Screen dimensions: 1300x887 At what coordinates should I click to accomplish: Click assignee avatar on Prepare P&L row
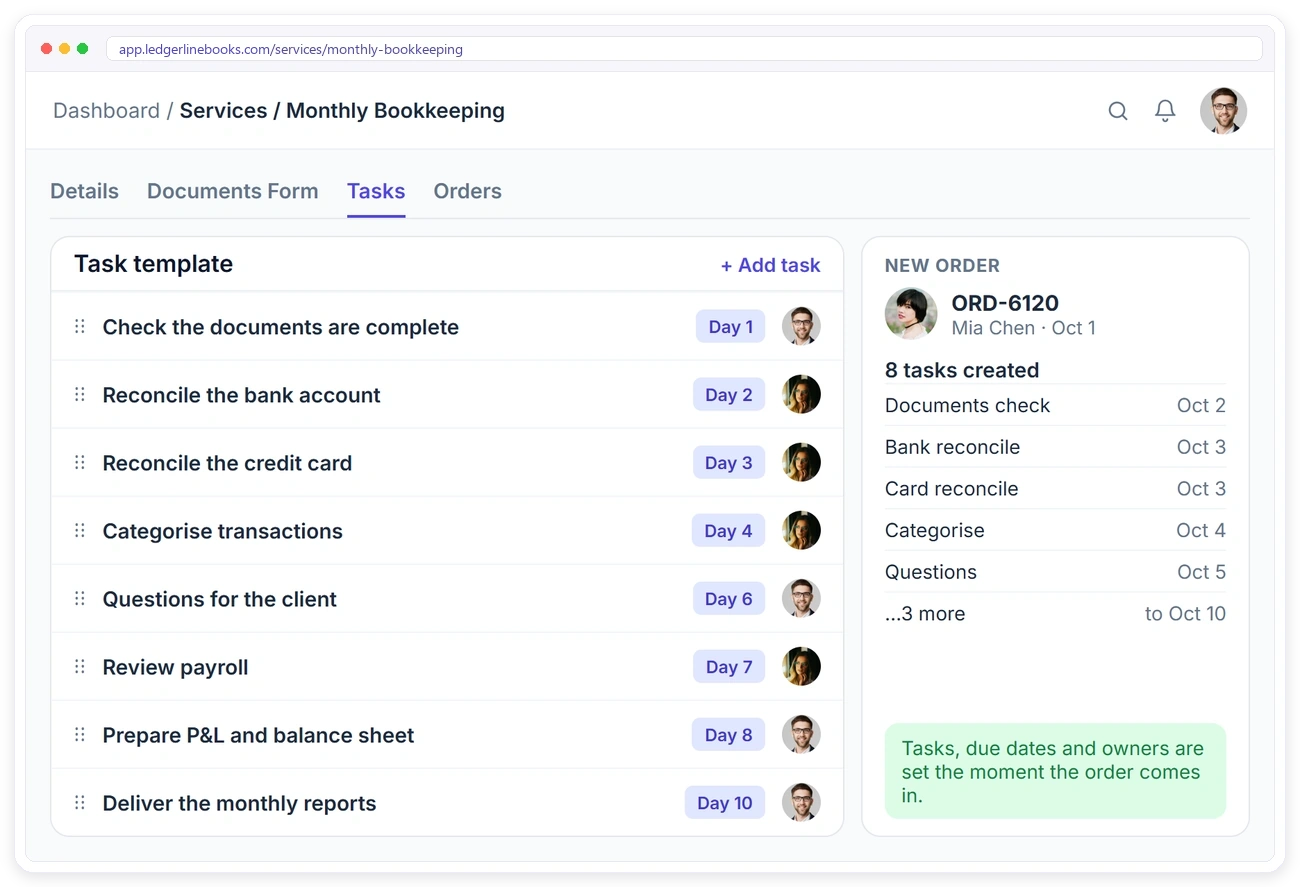point(801,735)
